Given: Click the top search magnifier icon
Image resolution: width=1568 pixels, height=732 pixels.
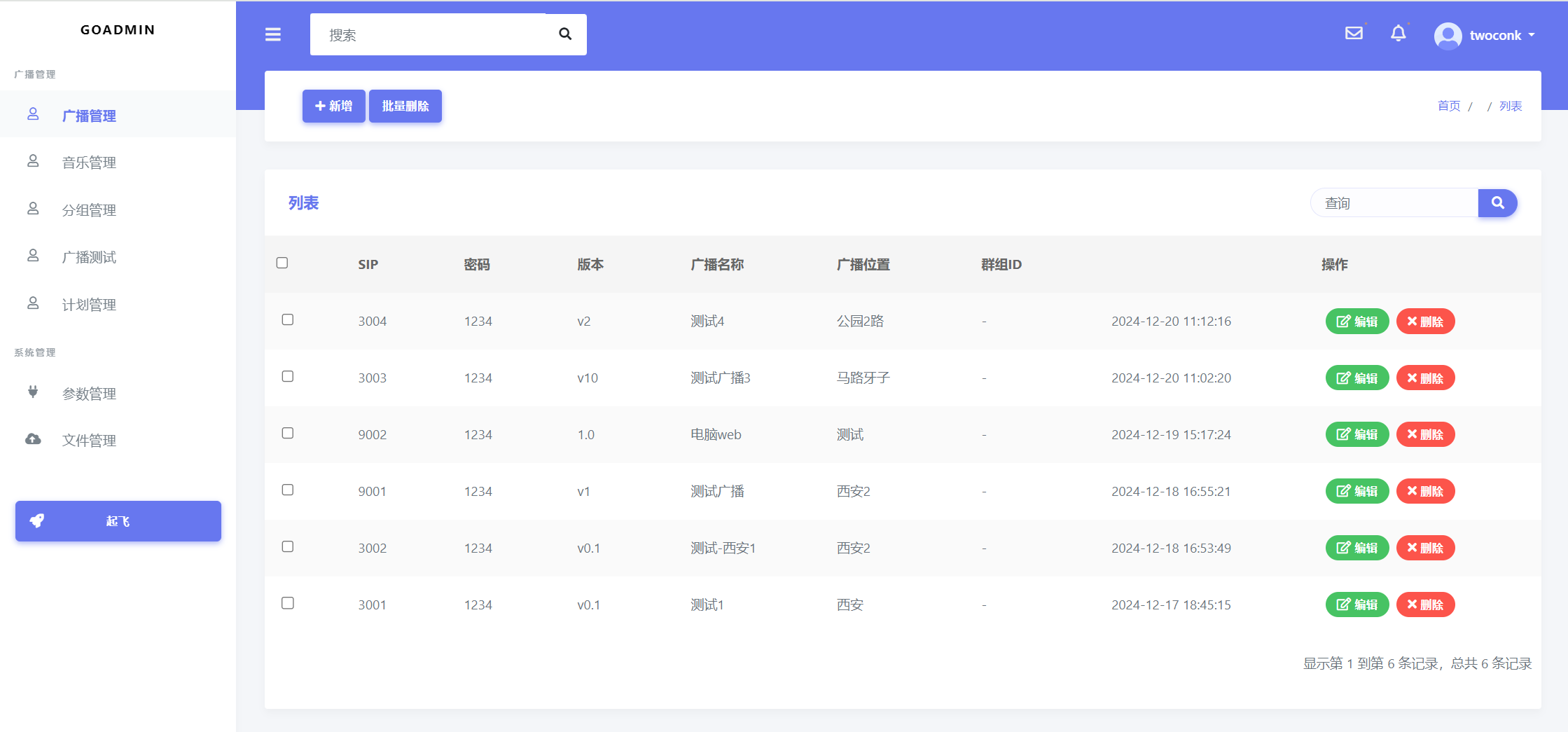Looking at the screenshot, I should pyautogui.click(x=564, y=34).
